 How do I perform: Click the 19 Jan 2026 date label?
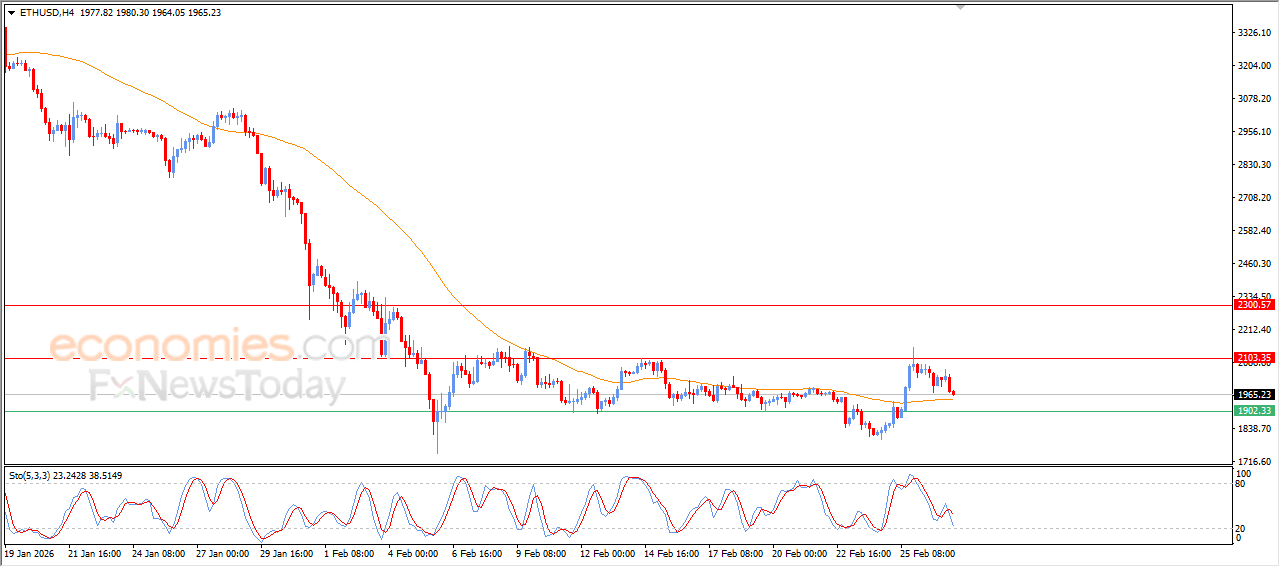point(30,553)
